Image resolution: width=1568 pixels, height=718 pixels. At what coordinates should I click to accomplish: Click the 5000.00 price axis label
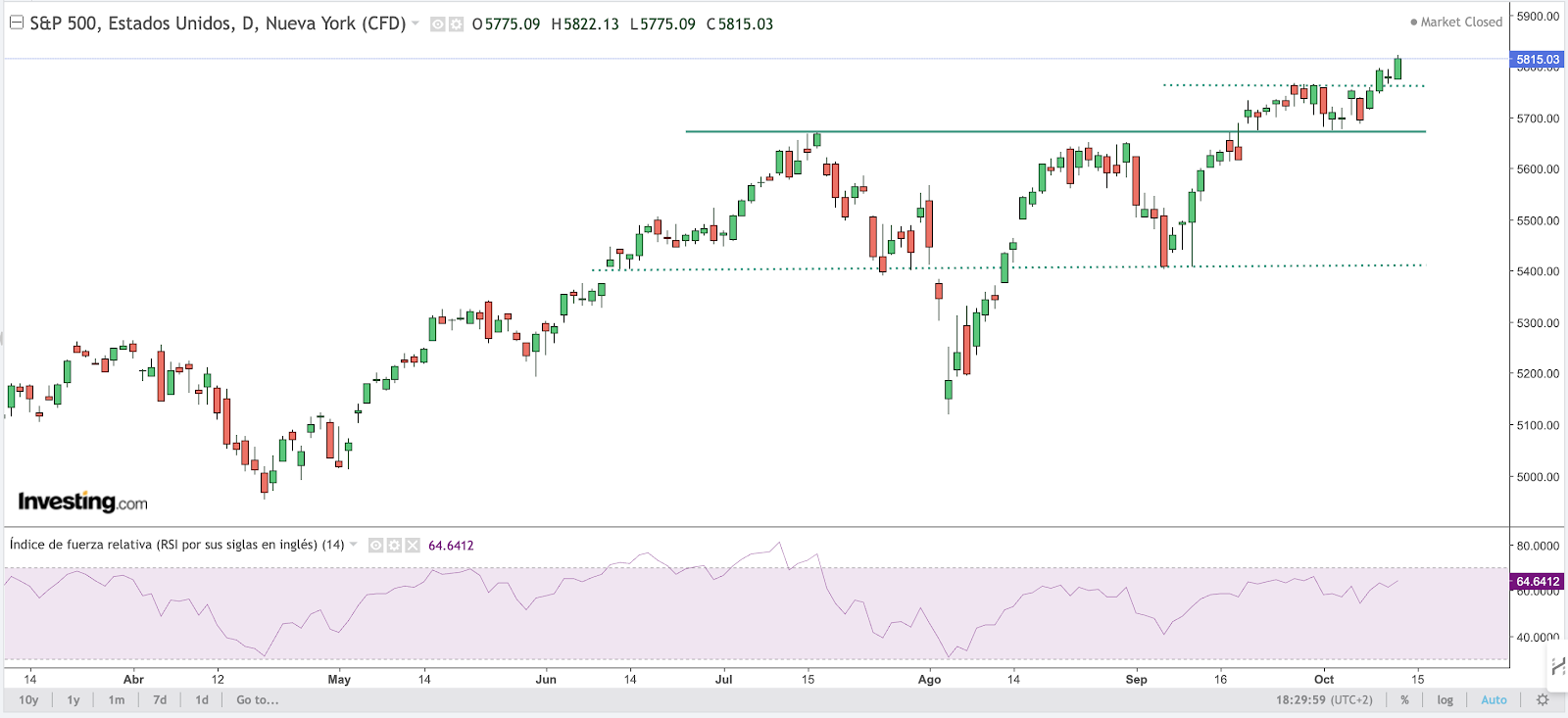(x=1538, y=477)
